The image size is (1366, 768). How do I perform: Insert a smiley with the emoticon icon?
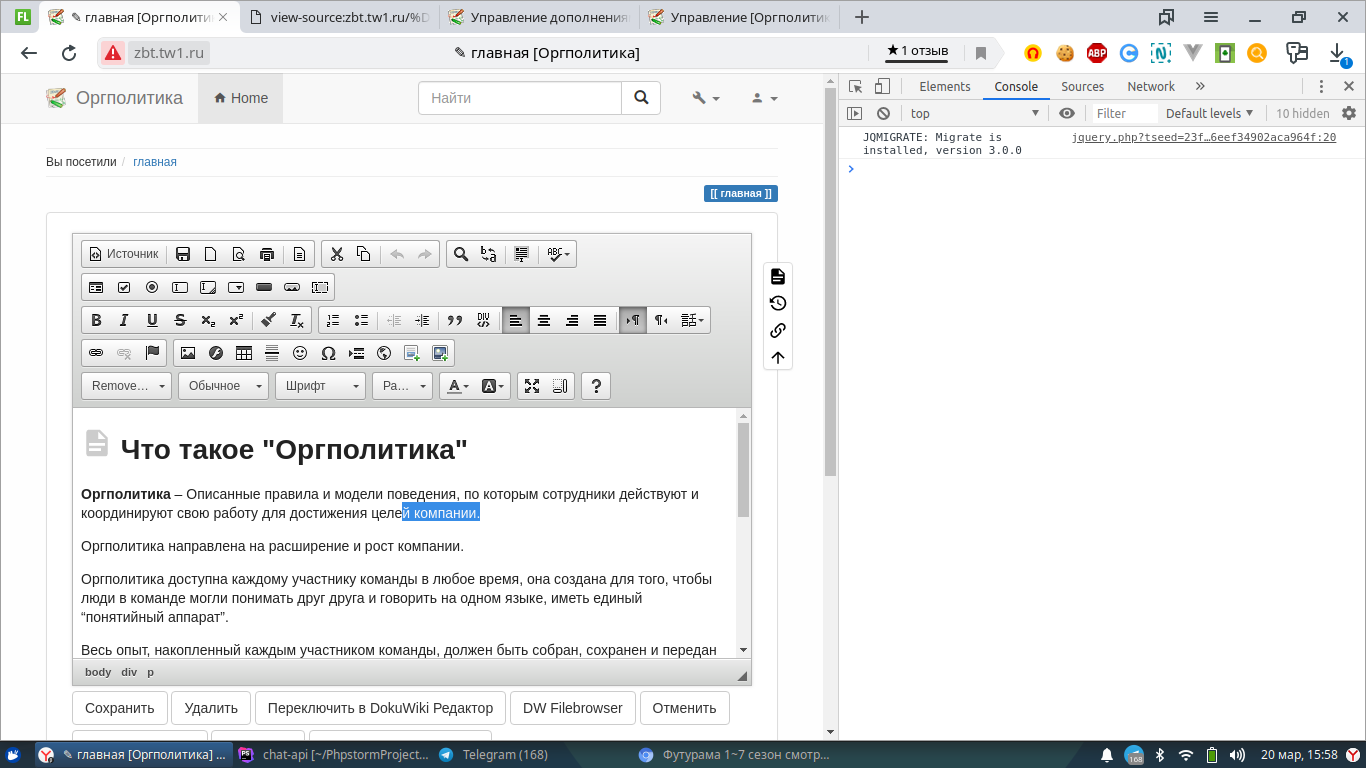click(x=300, y=353)
